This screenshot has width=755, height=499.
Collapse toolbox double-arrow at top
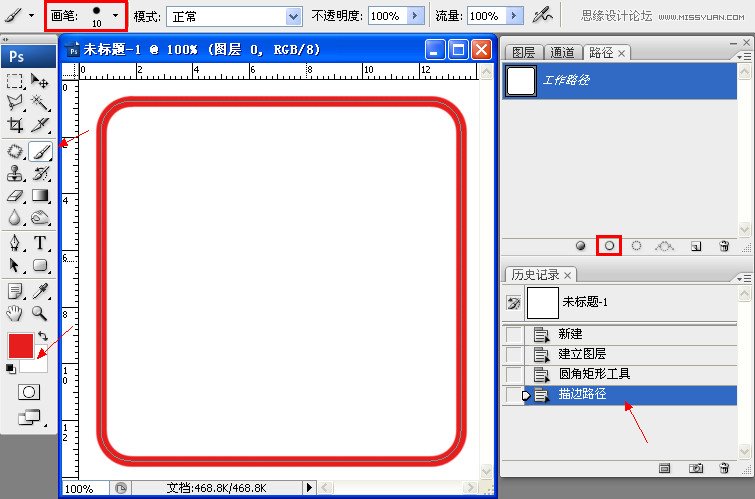pyautogui.click(x=5, y=39)
